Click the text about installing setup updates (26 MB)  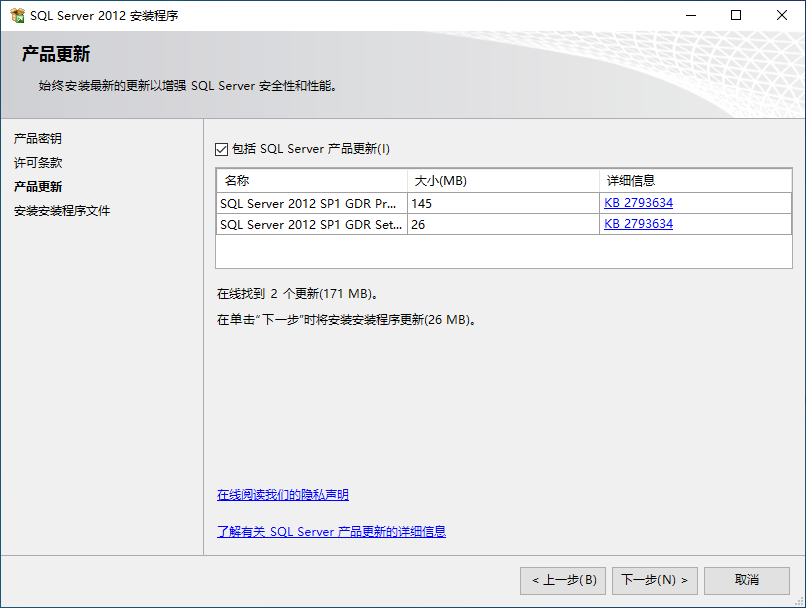click(x=346, y=320)
